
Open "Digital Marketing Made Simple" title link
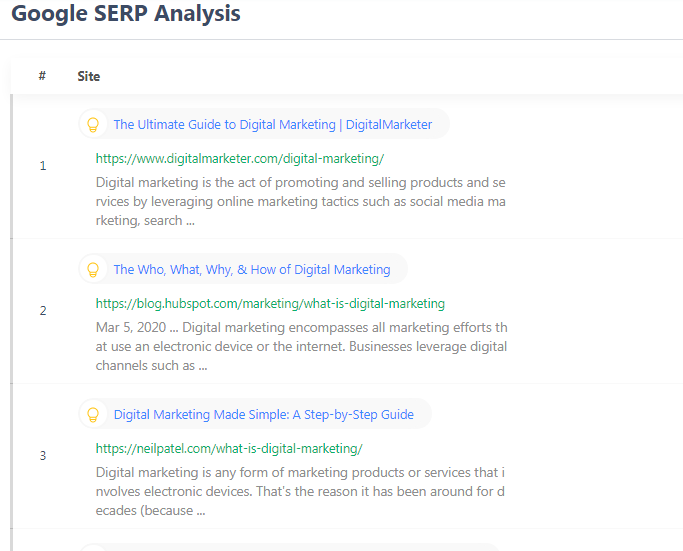click(x=263, y=415)
